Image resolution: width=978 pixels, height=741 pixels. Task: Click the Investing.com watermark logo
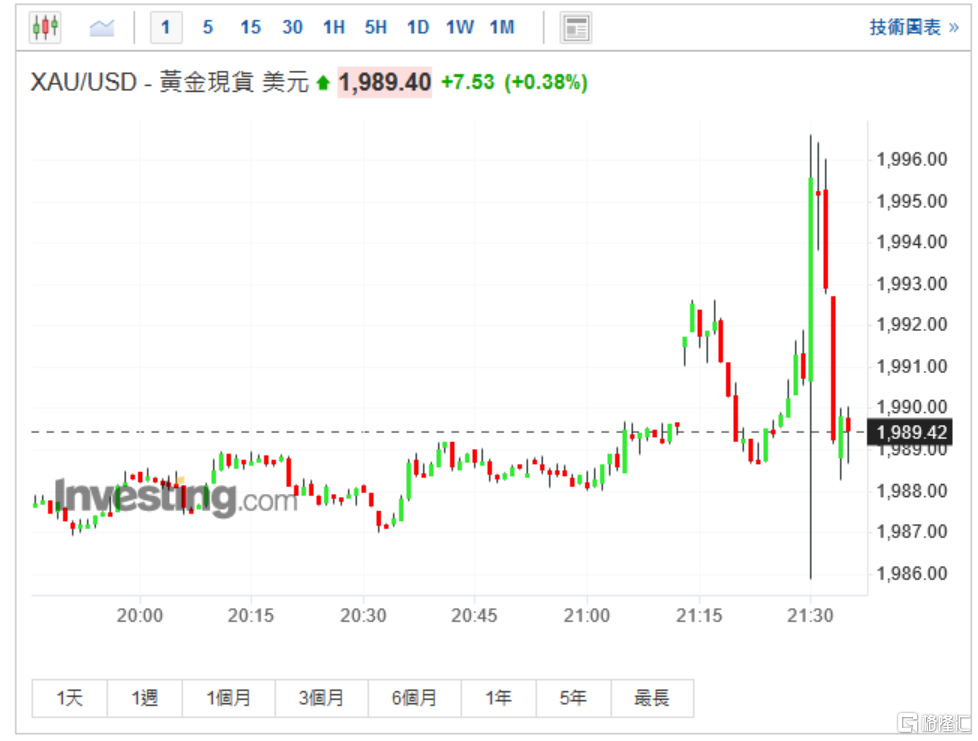(x=175, y=497)
